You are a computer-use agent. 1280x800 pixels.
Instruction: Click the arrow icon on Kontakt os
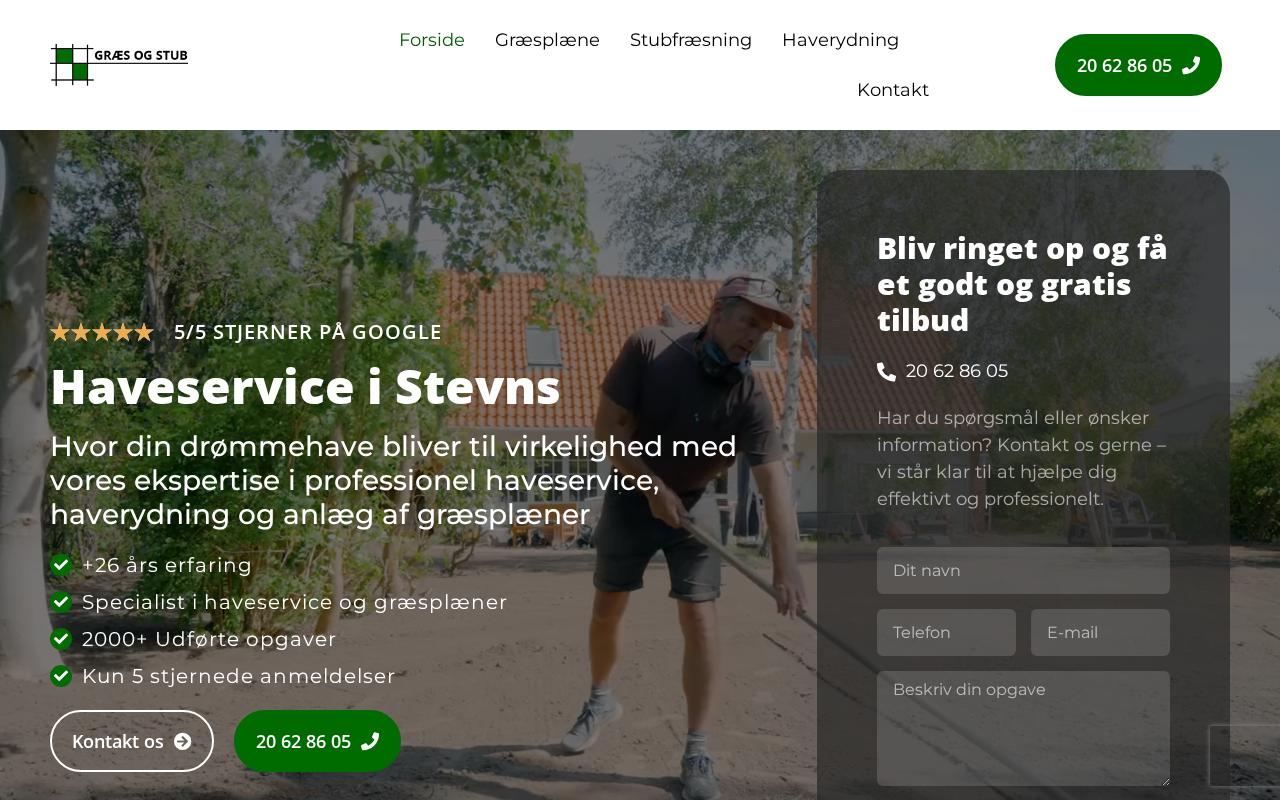point(183,741)
